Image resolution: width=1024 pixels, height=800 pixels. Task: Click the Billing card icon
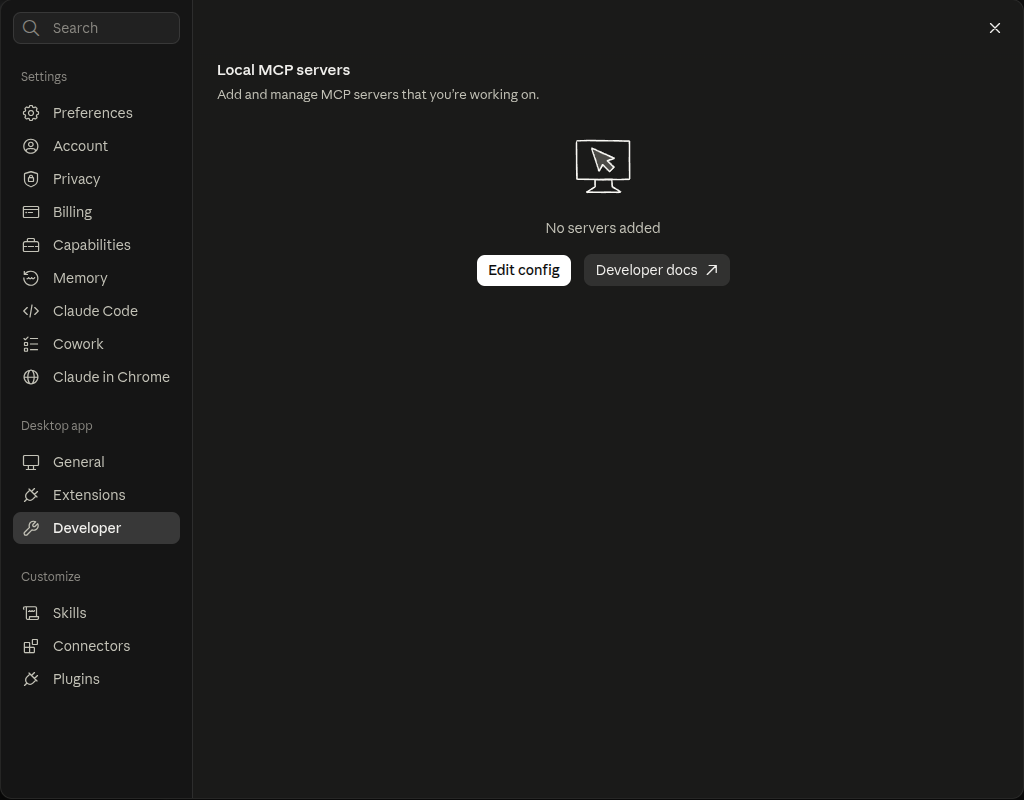click(31, 212)
